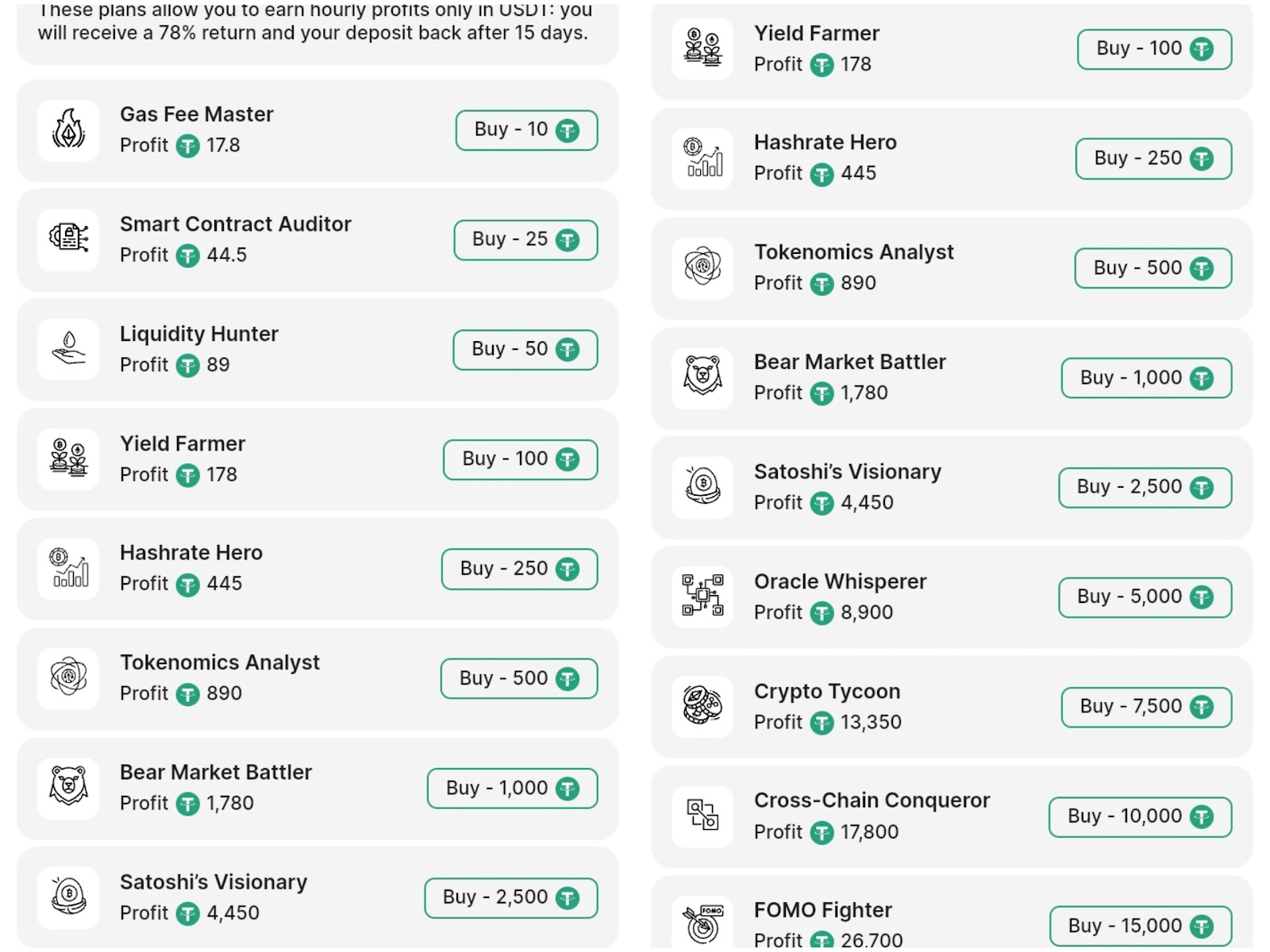Screen dimensions: 1270x952
Task: Purchase Liquidity Hunter with Buy - 50
Action: tap(525, 350)
